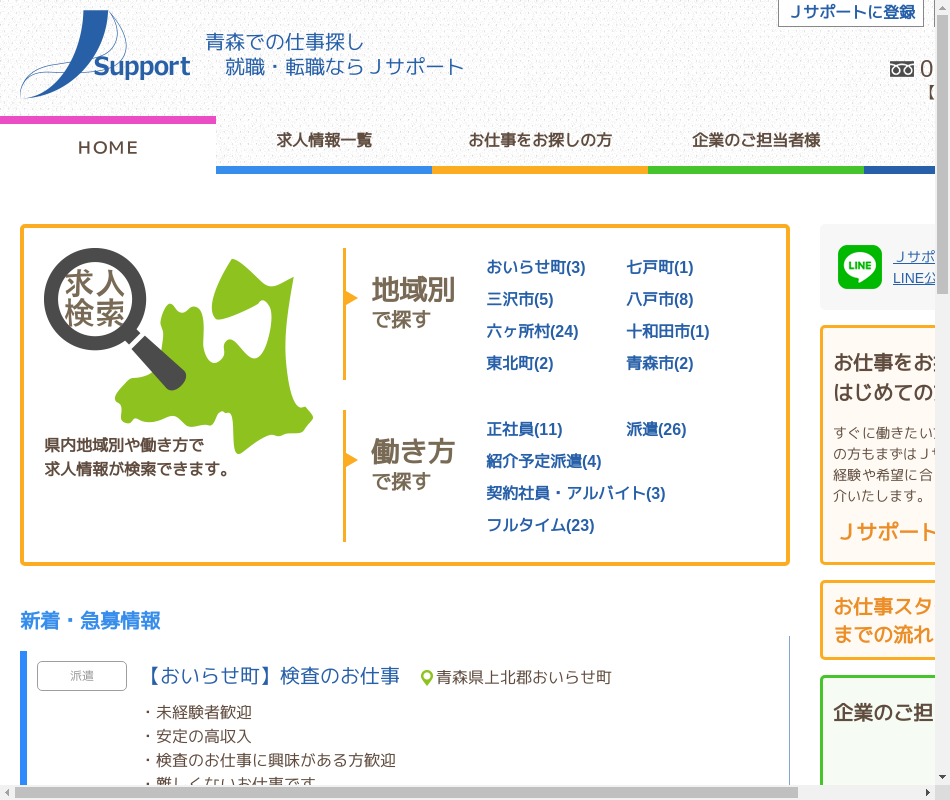Click the ・安定の高収入 bullet text
The height and width of the screenshot is (800, 950).
pyautogui.click(x=198, y=736)
